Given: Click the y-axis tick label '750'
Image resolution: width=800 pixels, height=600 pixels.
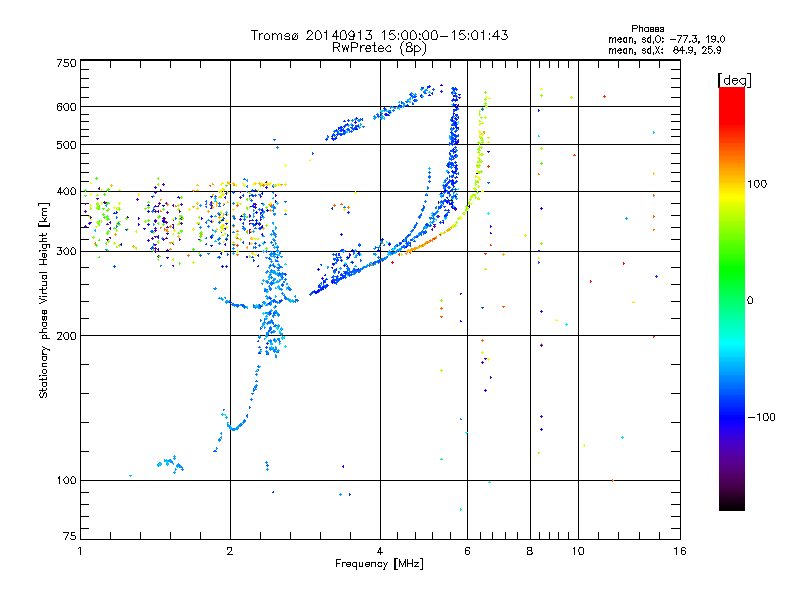Looking at the screenshot, I should 66,63.
